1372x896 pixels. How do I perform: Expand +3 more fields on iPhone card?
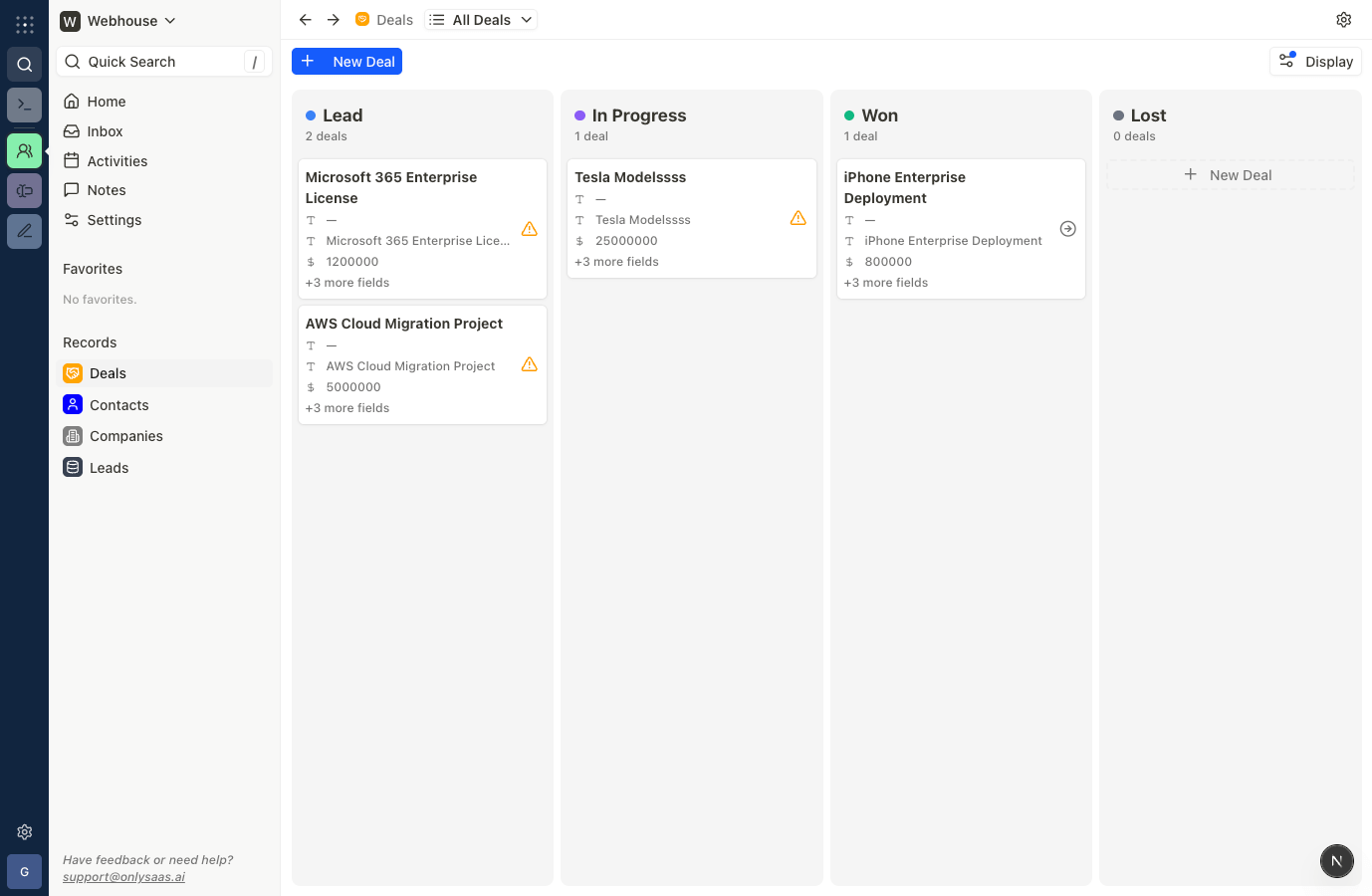886,283
